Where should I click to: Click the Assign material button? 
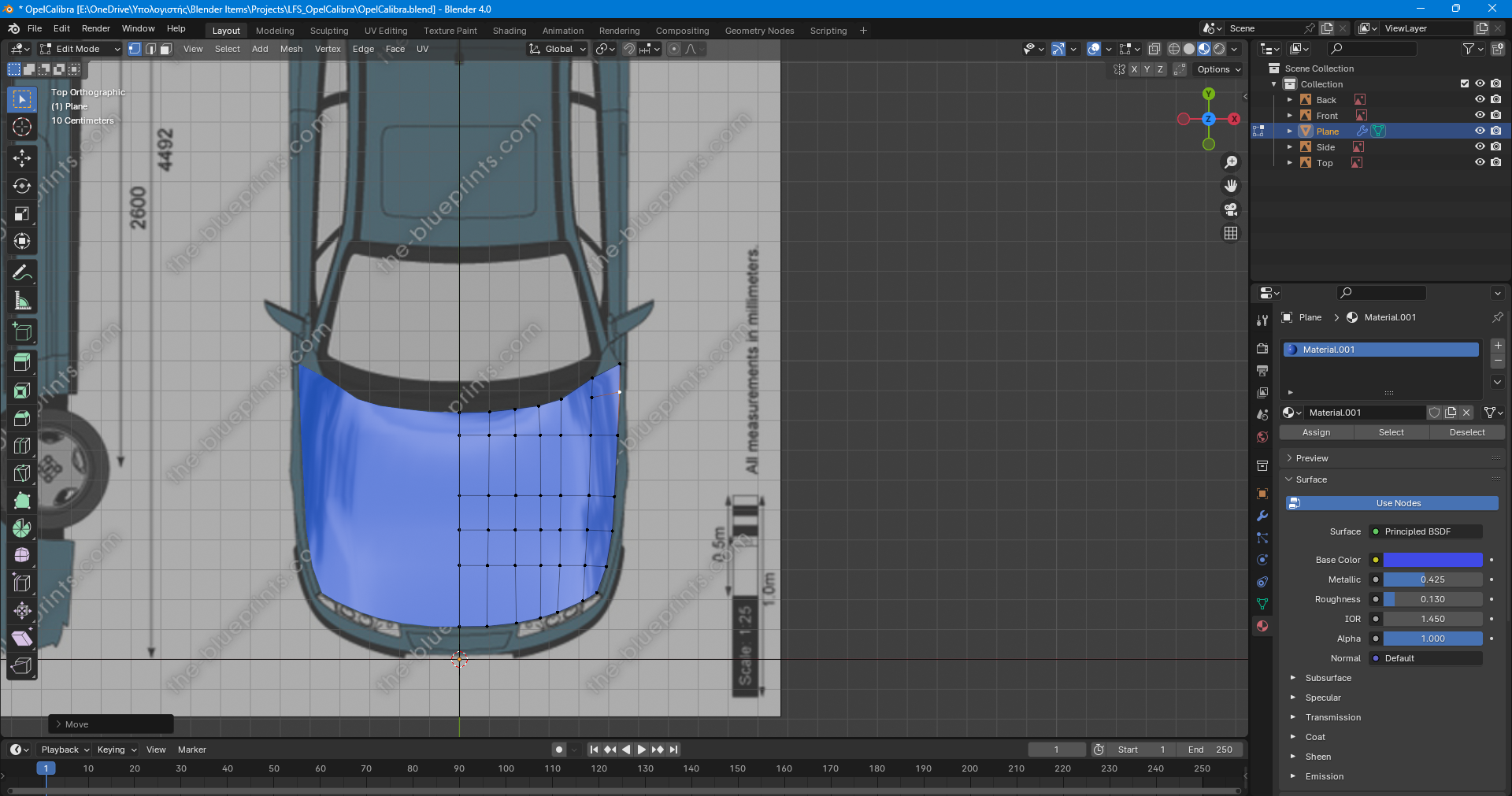click(x=1316, y=432)
